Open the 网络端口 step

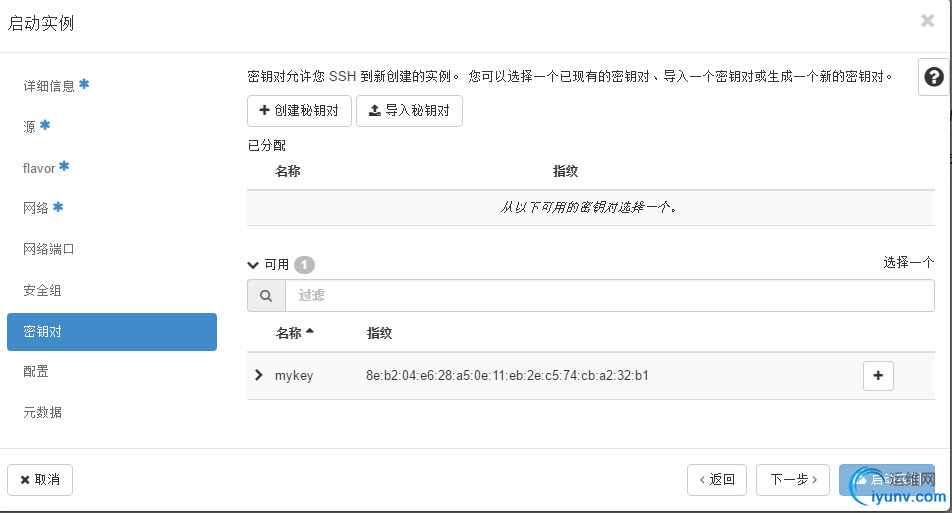49,249
